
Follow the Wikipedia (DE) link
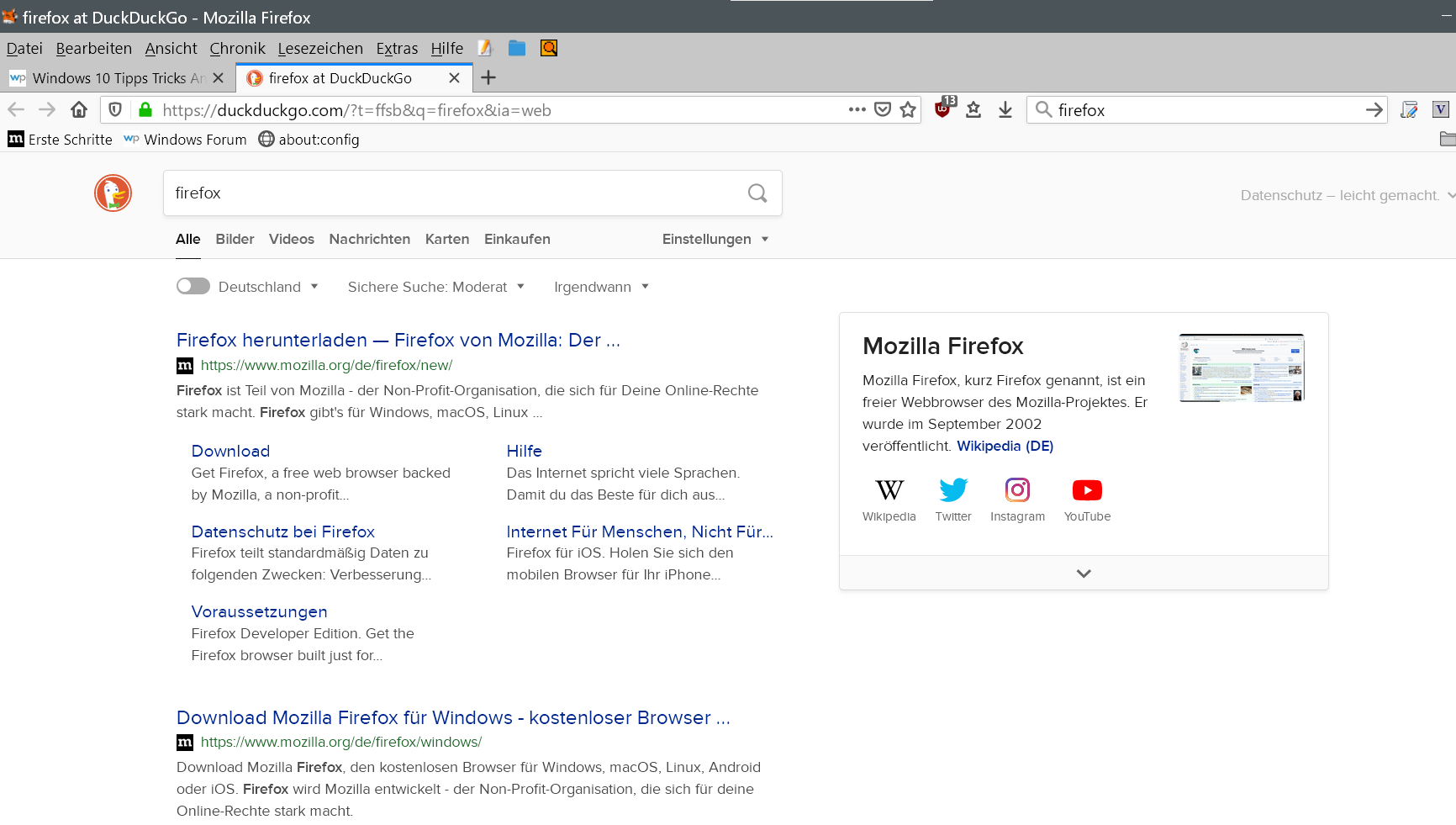1005,447
